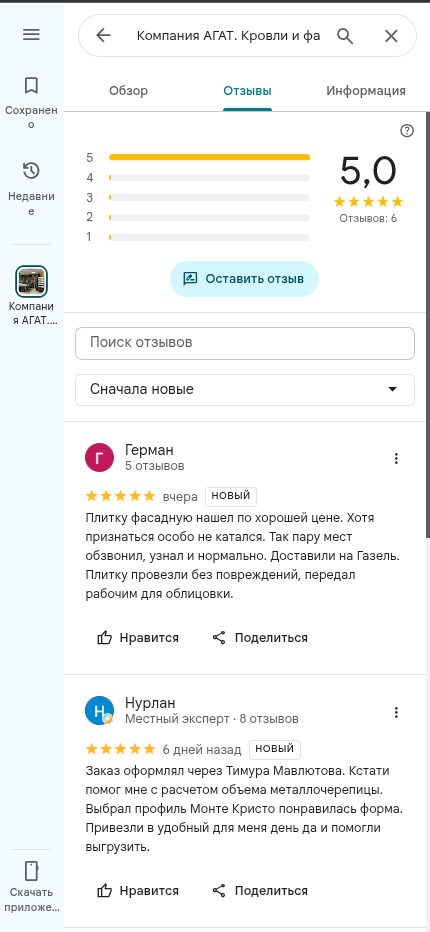The width and height of the screenshot is (430, 932).
Task: Click the 6 дней назад date text
Action: [x=202, y=750]
